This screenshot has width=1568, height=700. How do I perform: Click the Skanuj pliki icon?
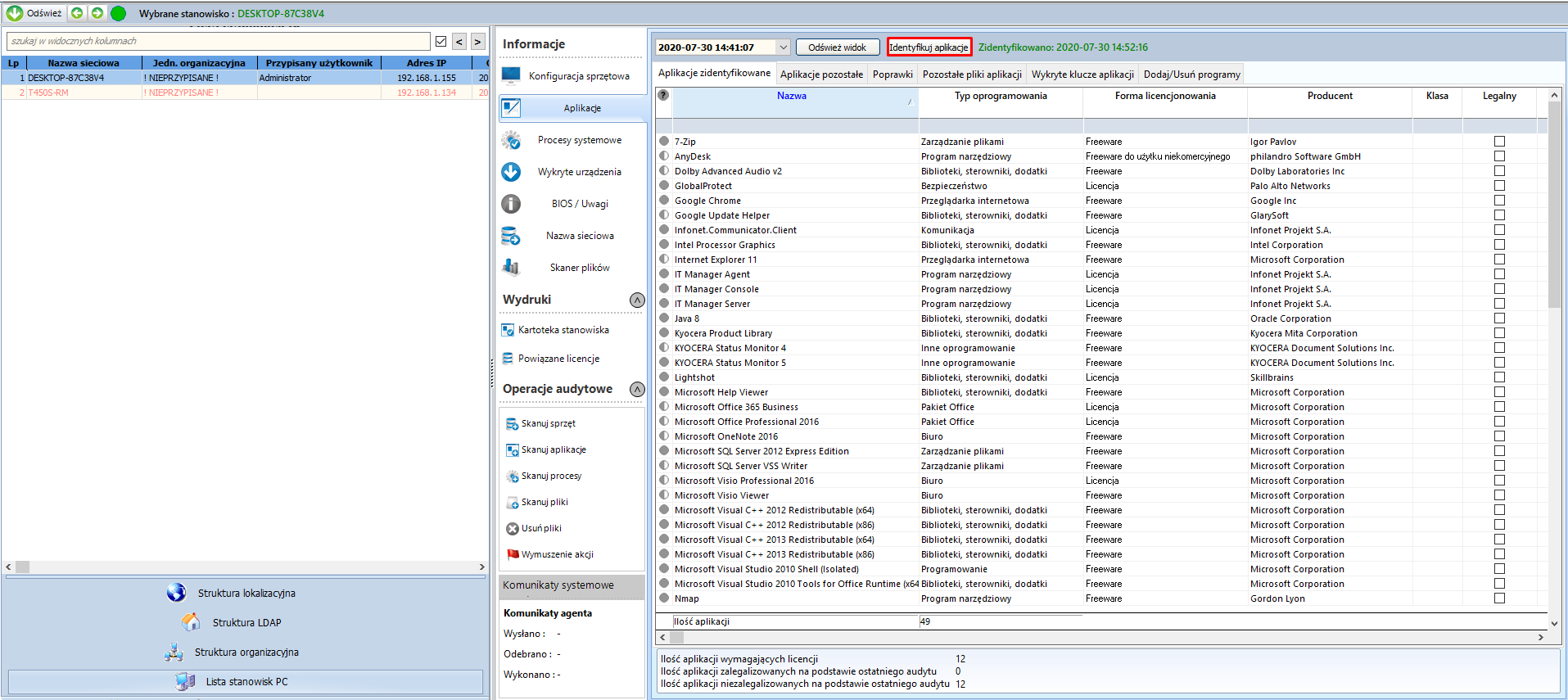513,503
